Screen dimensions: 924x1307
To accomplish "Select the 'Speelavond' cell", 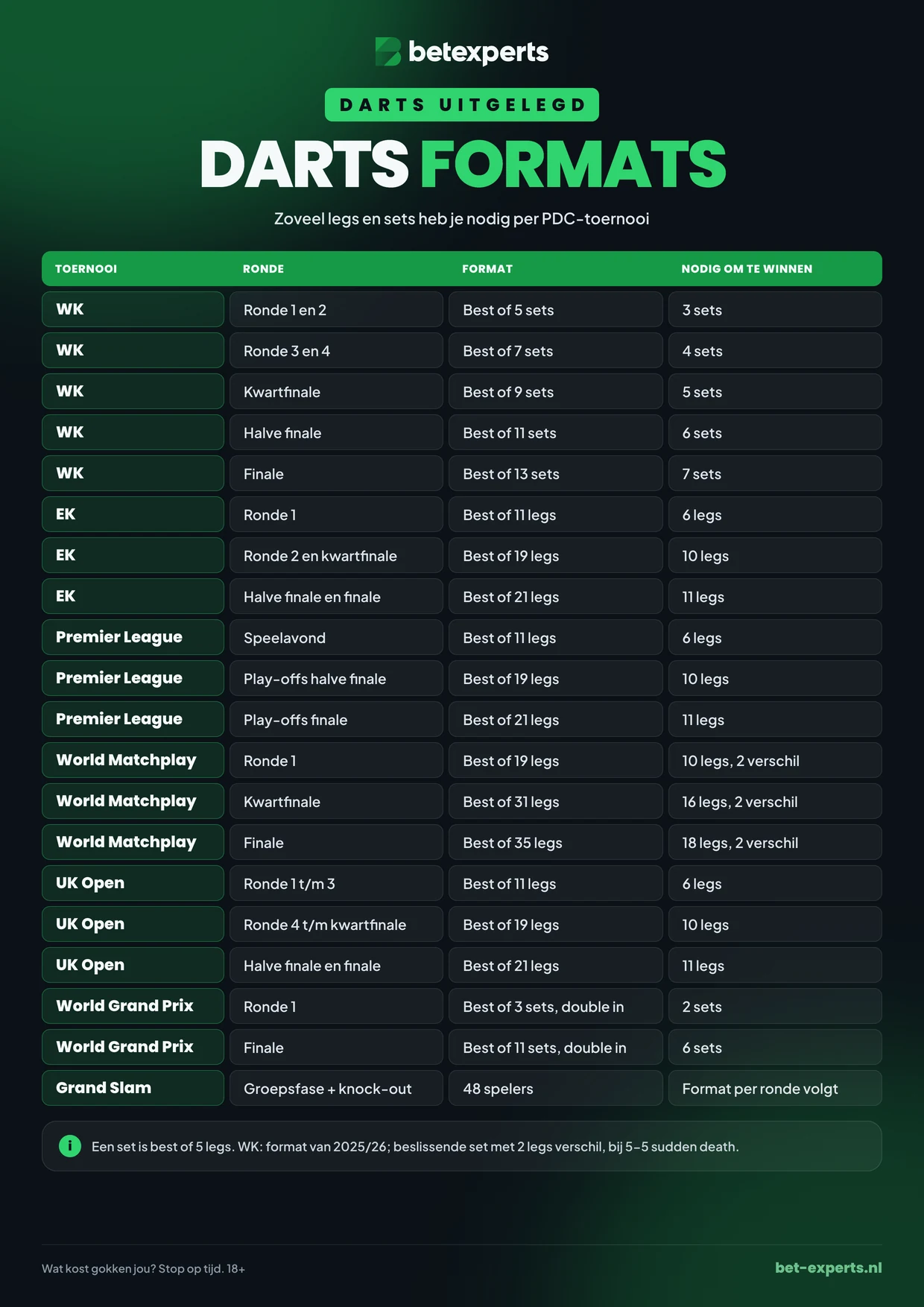I will (x=336, y=637).
